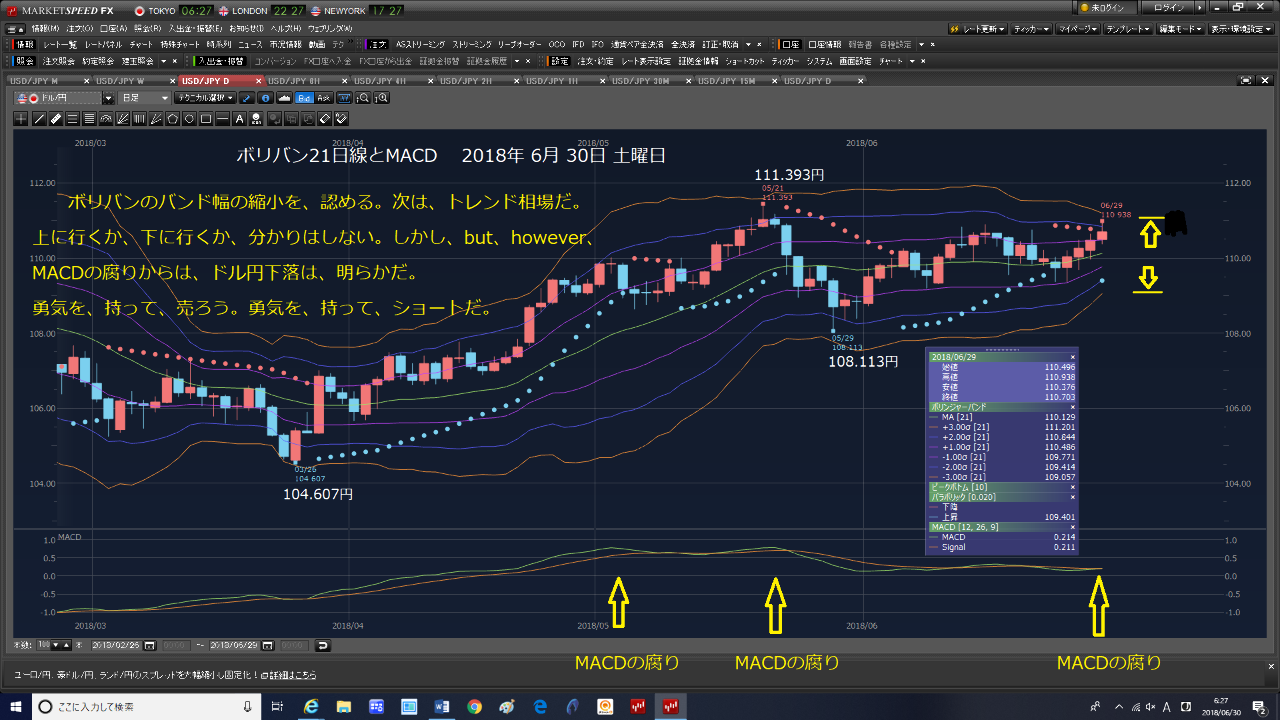Click the horizontal line drawing tool

[223, 118]
